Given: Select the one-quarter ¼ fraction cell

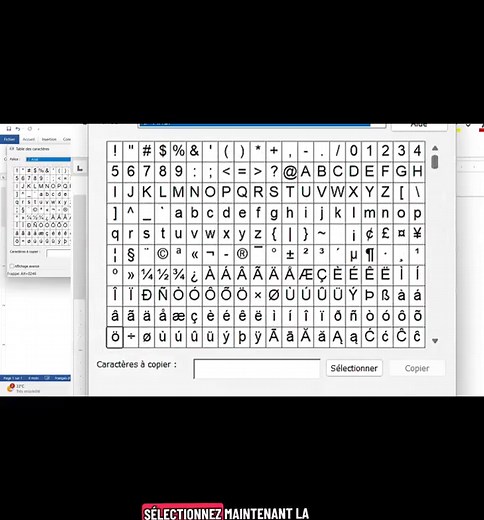Looking at the screenshot, I should coord(147,275).
